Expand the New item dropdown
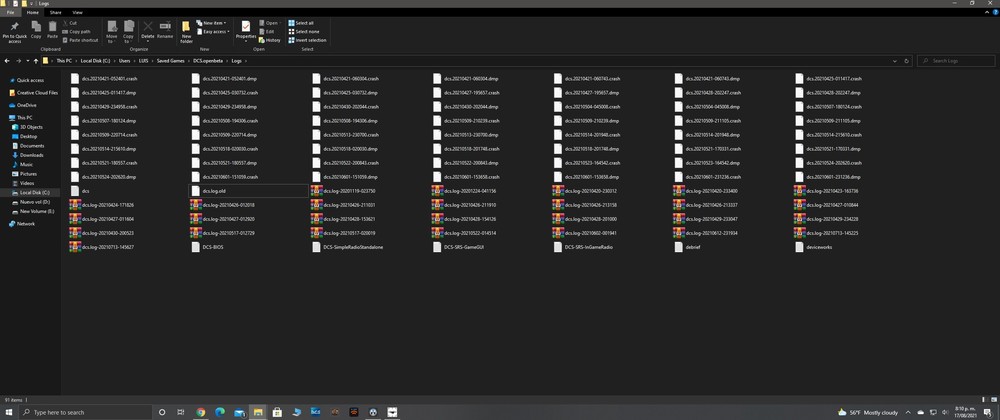Viewport: 1000px width, 420px height. (x=211, y=23)
